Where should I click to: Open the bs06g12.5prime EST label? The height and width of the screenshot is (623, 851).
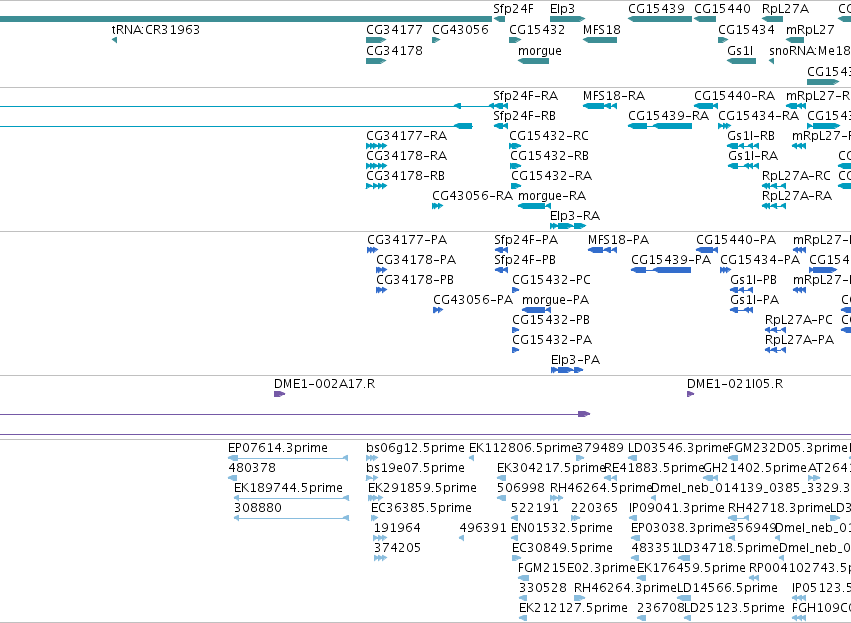[415, 449]
